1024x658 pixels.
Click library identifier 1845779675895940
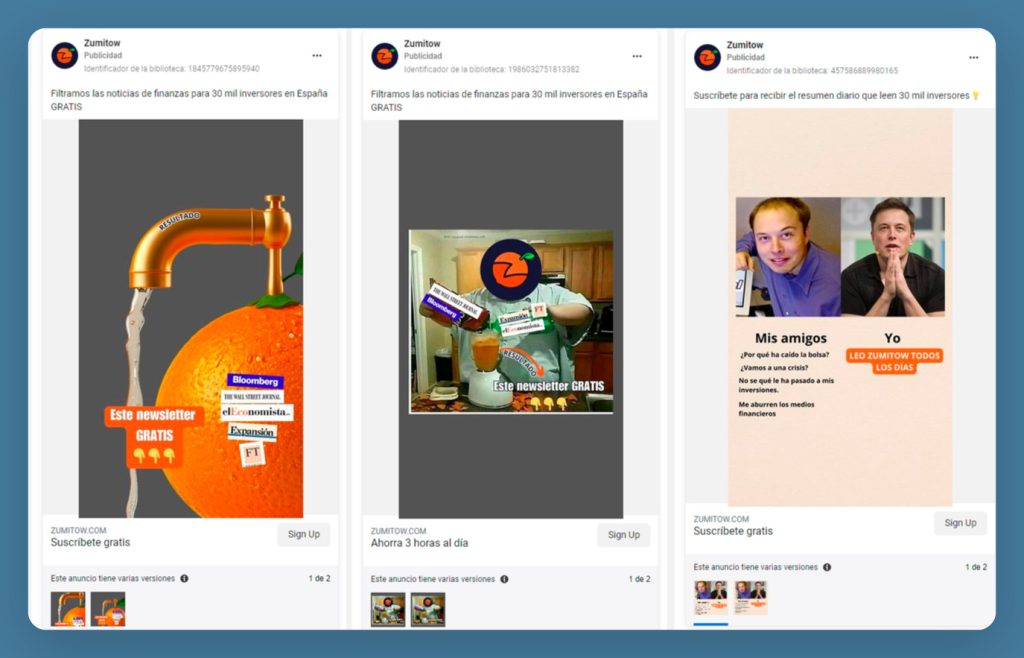coord(171,69)
